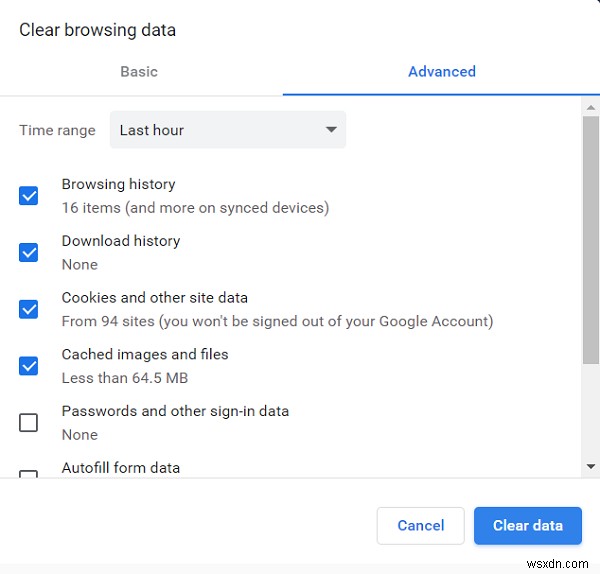Click the Cached images and files label
The width and height of the screenshot is (600, 574).
(145, 354)
